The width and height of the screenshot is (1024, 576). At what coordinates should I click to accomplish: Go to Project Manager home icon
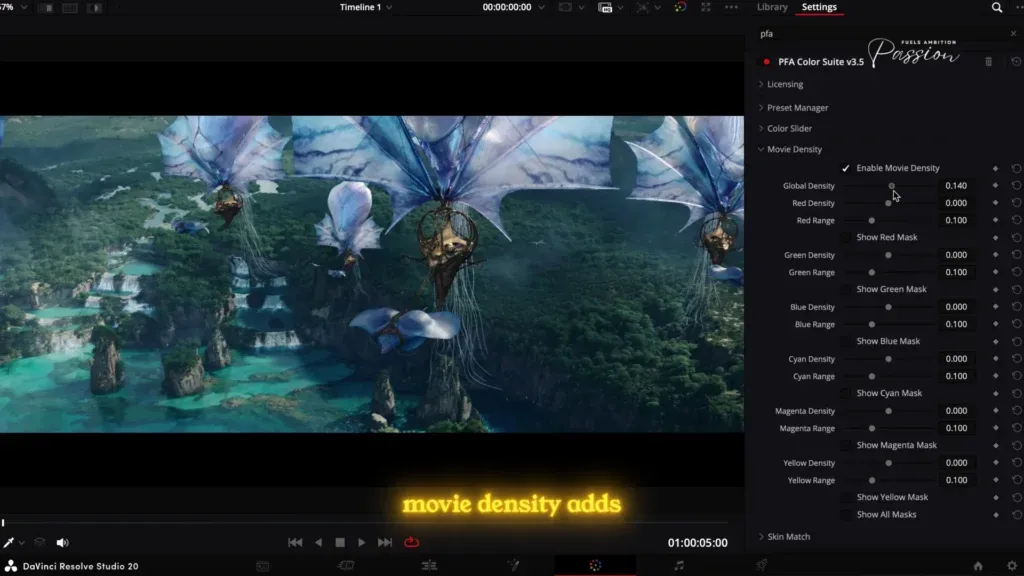(x=978, y=566)
